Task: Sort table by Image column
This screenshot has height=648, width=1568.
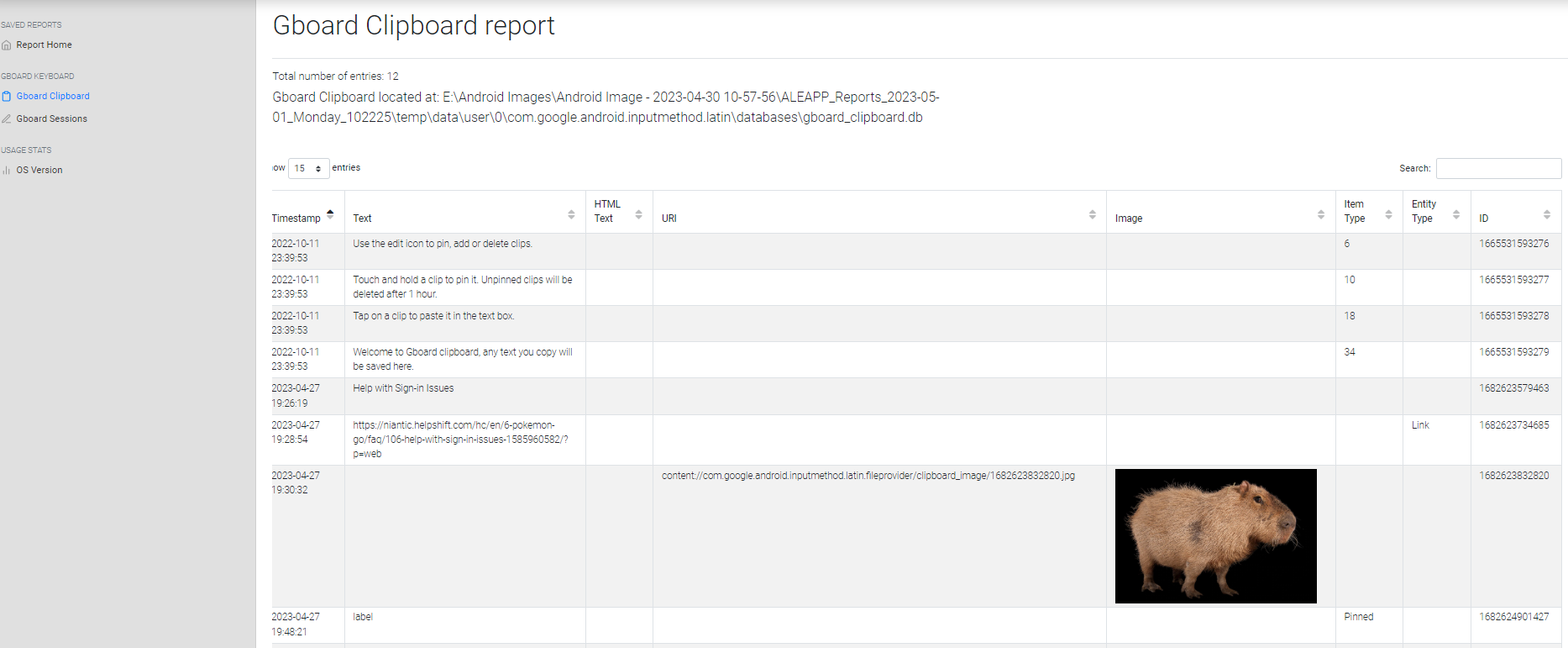Action: pyautogui.click(x=1220, y=213)
